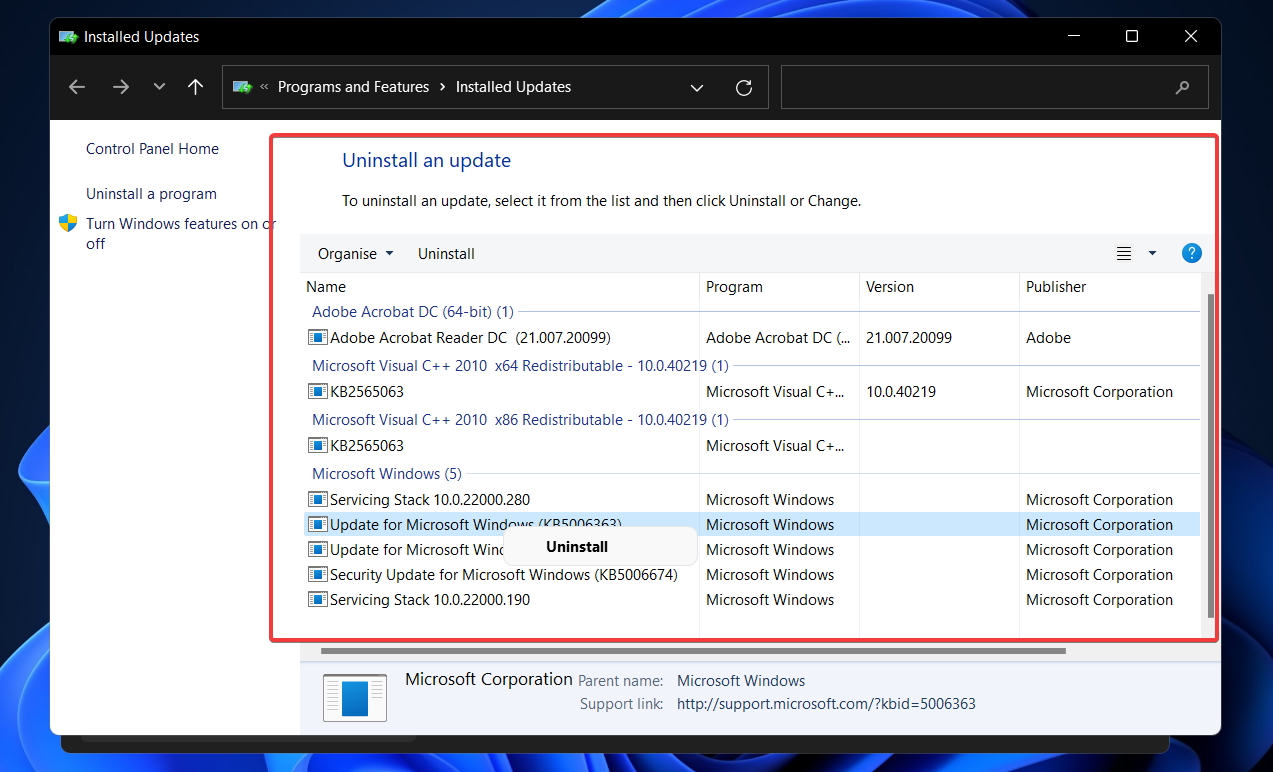Click the search magnifier icon
Viewport: 1273px width, 772px height.
(1182, 88)
